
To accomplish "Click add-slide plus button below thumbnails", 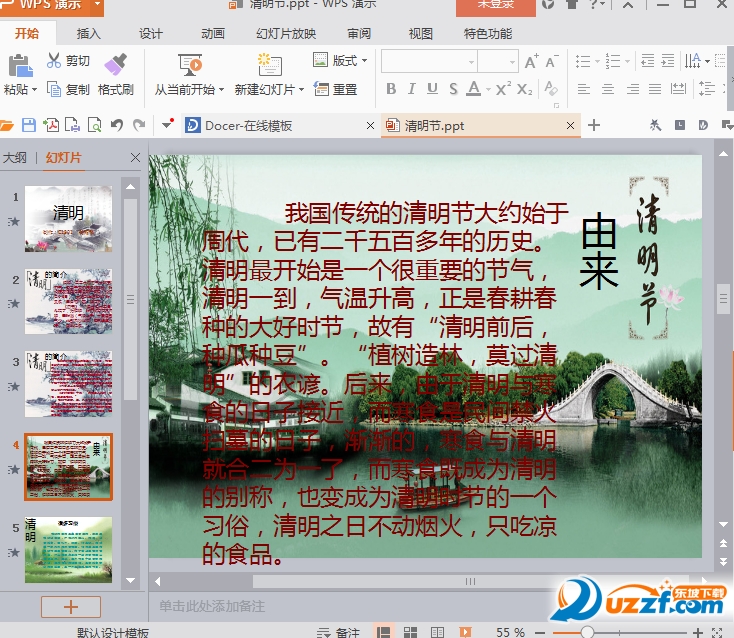I will coord(71,607).
